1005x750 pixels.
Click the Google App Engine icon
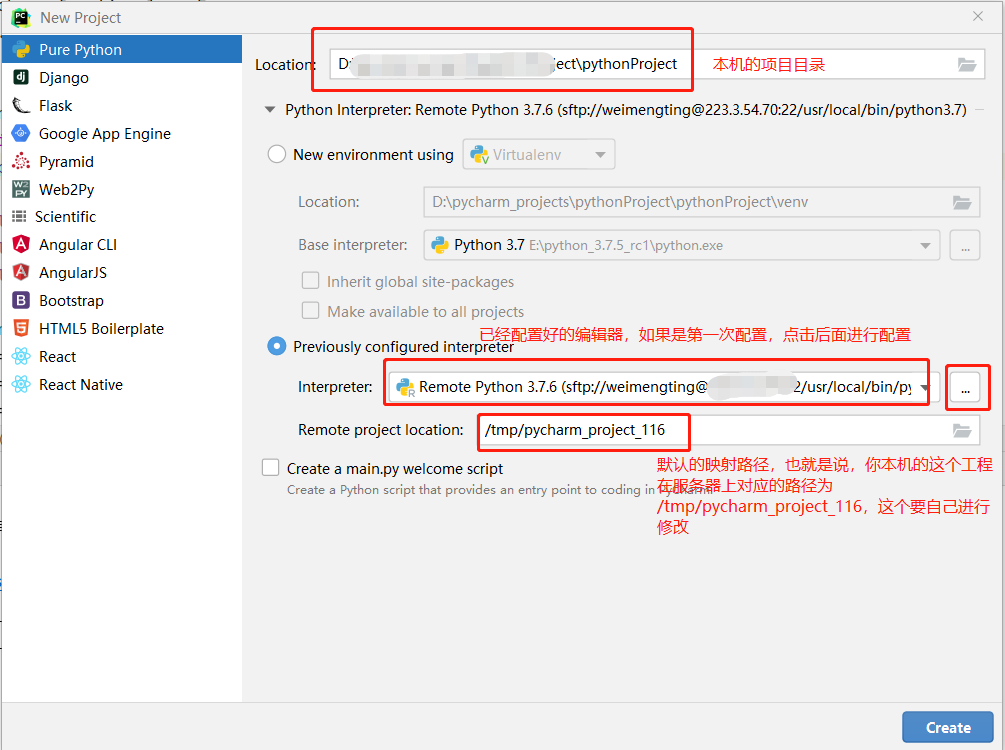point(21,133)
